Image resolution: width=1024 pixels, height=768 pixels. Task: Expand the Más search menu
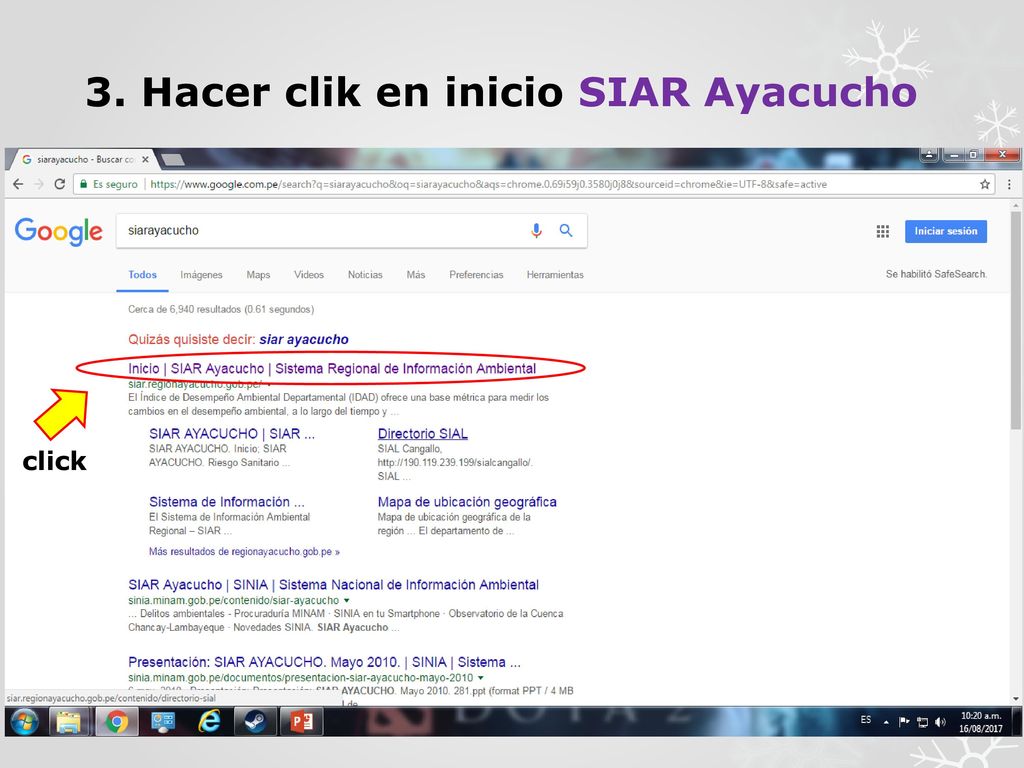(415, 275)
